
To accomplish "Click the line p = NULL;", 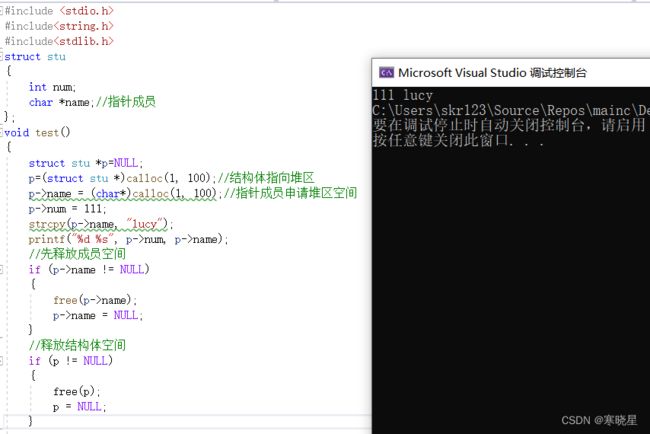I will pyautogui.click(x=80, y=407).
